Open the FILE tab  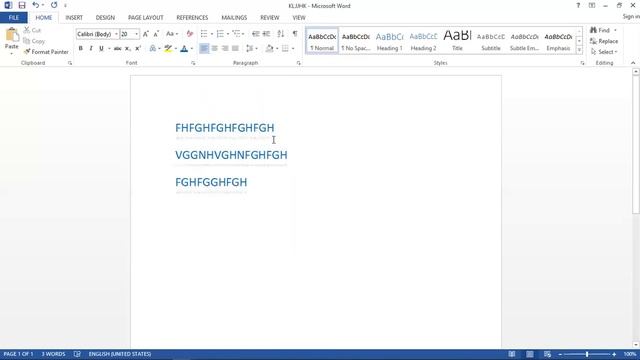13,18
